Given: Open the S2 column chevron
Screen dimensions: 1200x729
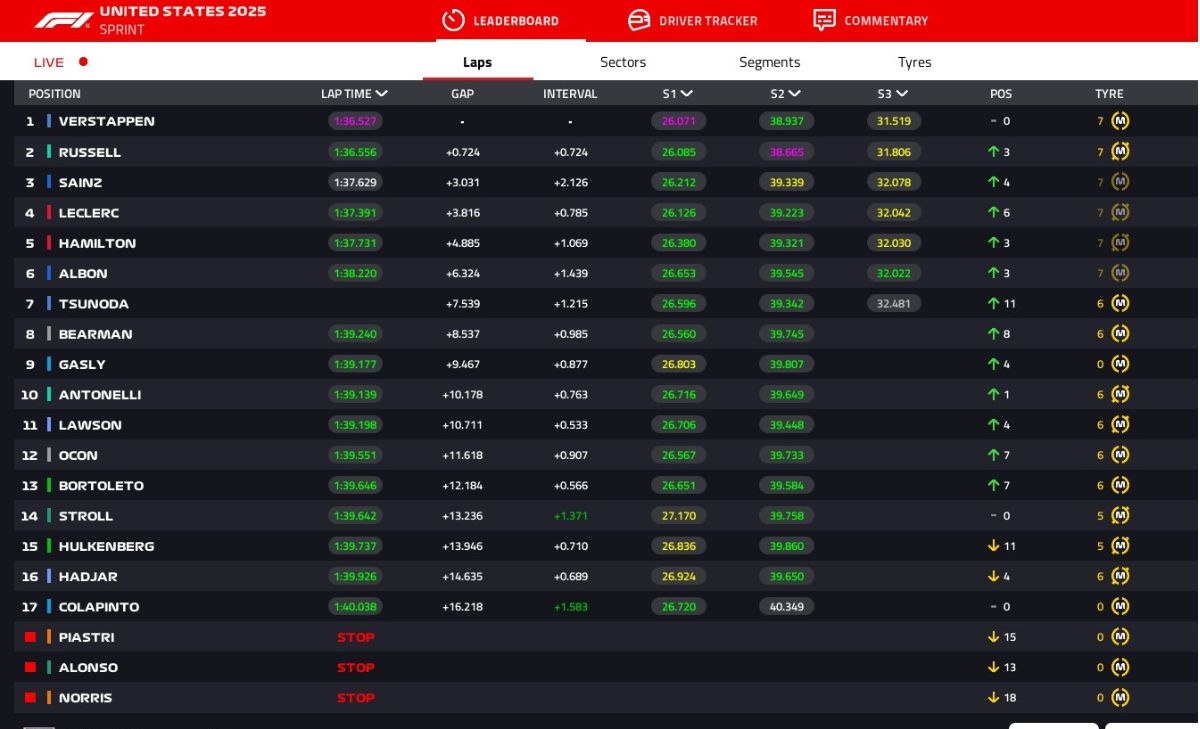Looking at the screenshot, I should click(794, 94).
